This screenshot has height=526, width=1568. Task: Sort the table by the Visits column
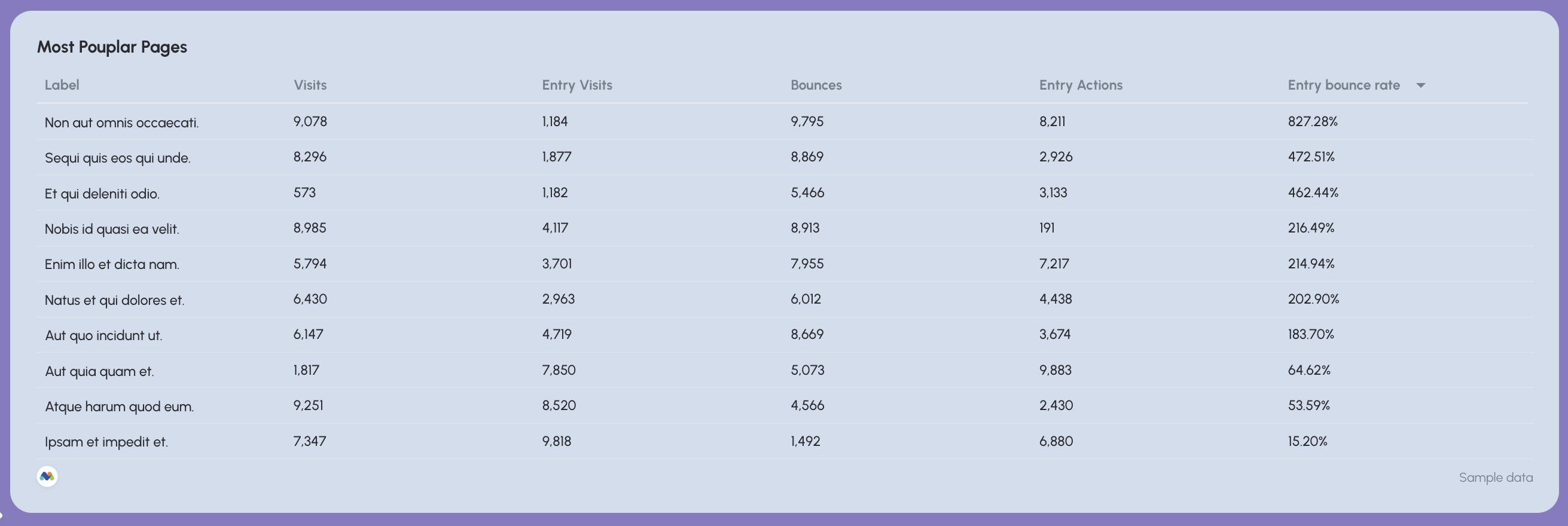coord(310,85)
